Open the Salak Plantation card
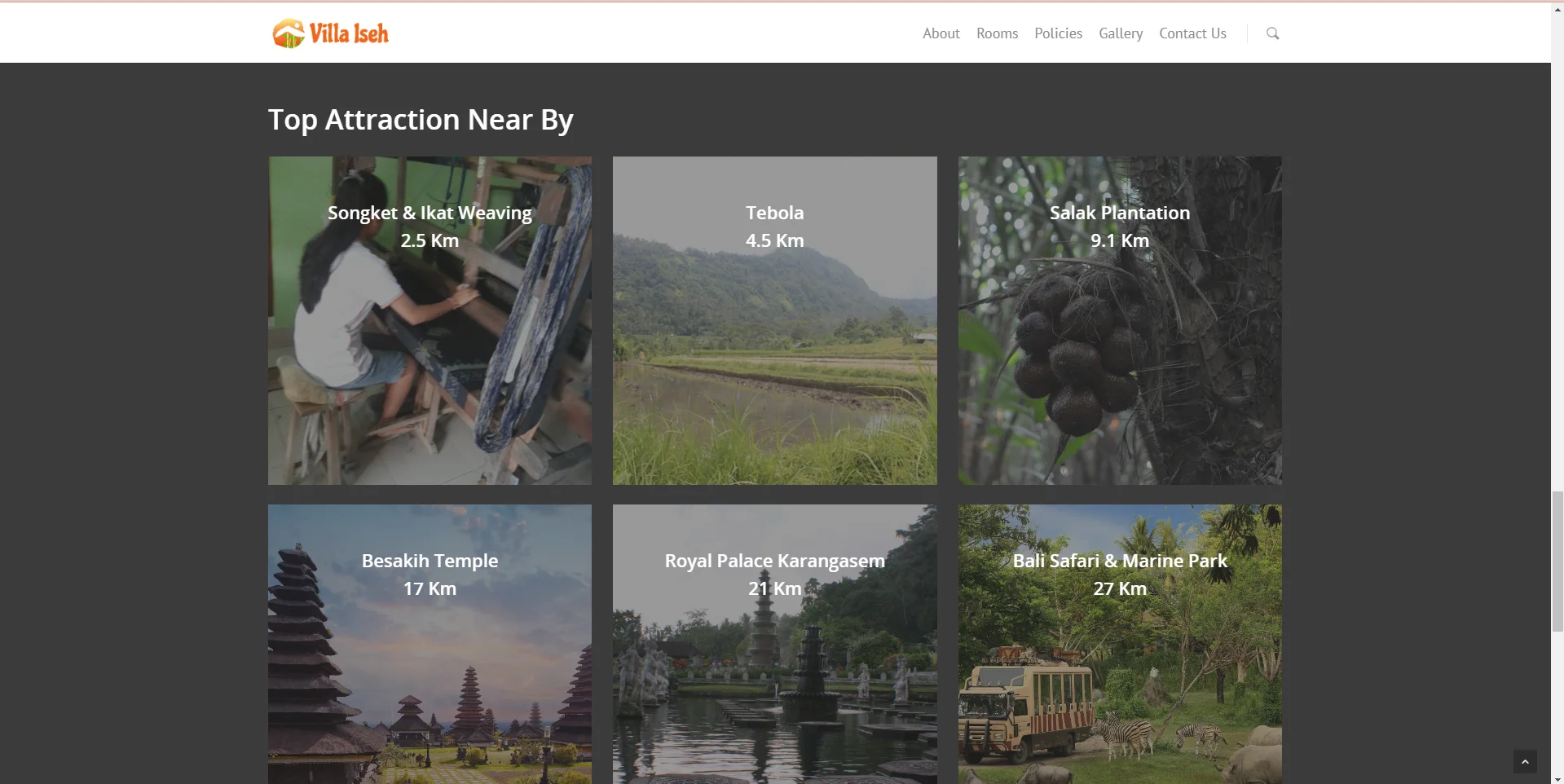 [x=1120, y=320]
